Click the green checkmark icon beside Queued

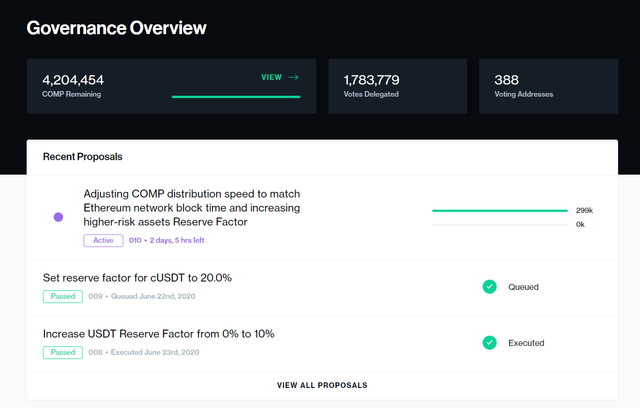(490, 287)
